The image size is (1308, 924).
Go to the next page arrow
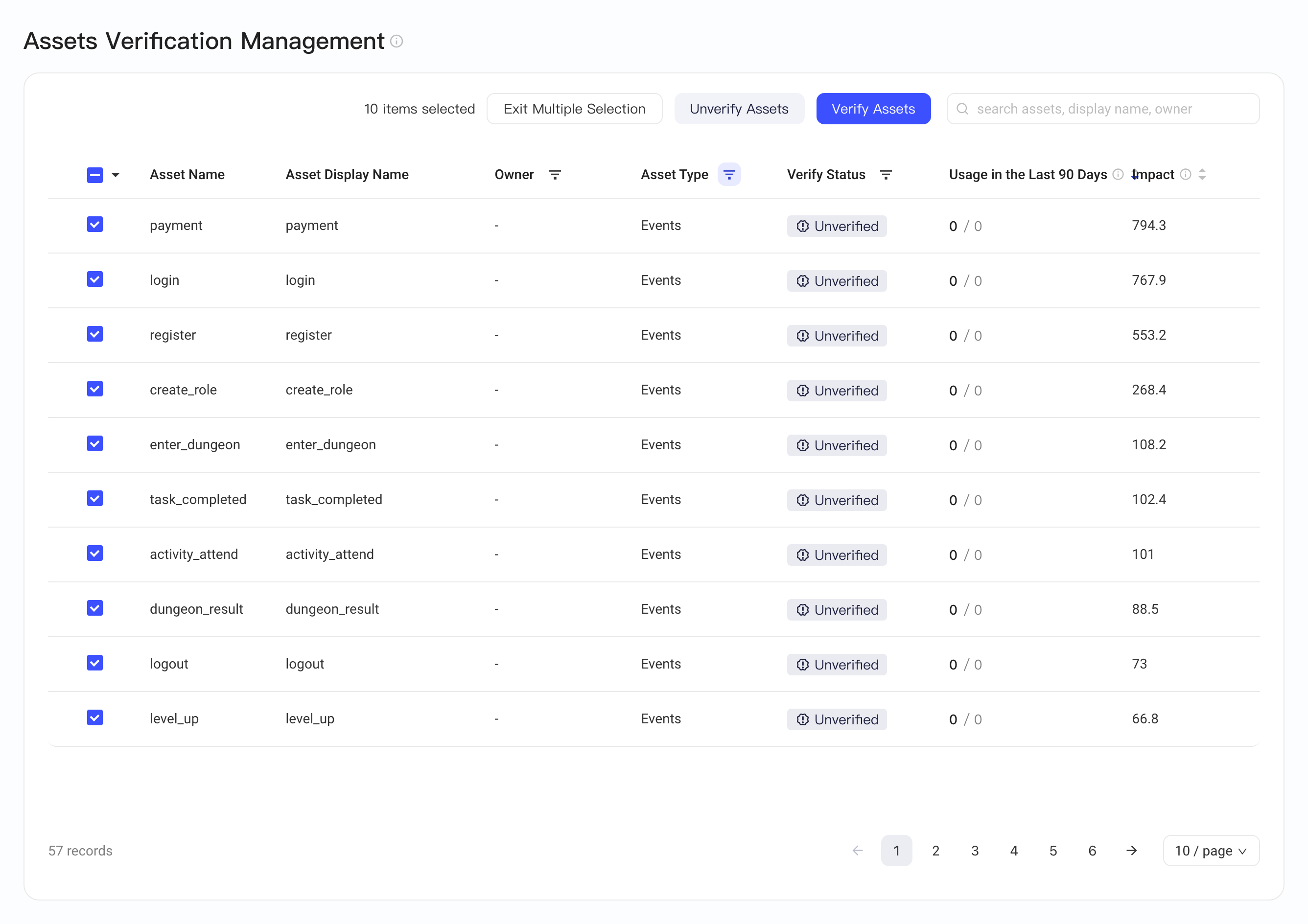[1131, 851]
